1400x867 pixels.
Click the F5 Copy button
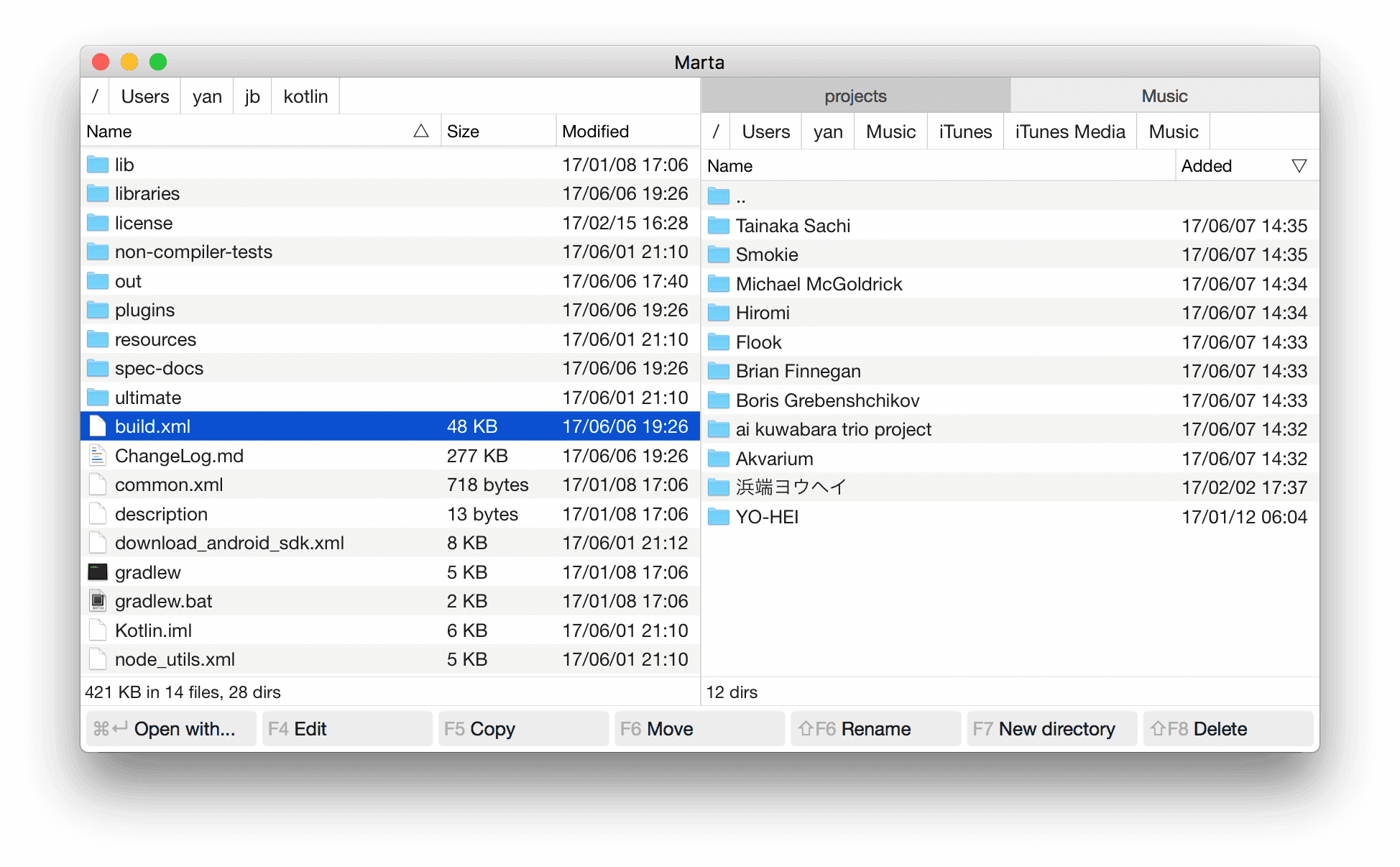click(523, 729)
